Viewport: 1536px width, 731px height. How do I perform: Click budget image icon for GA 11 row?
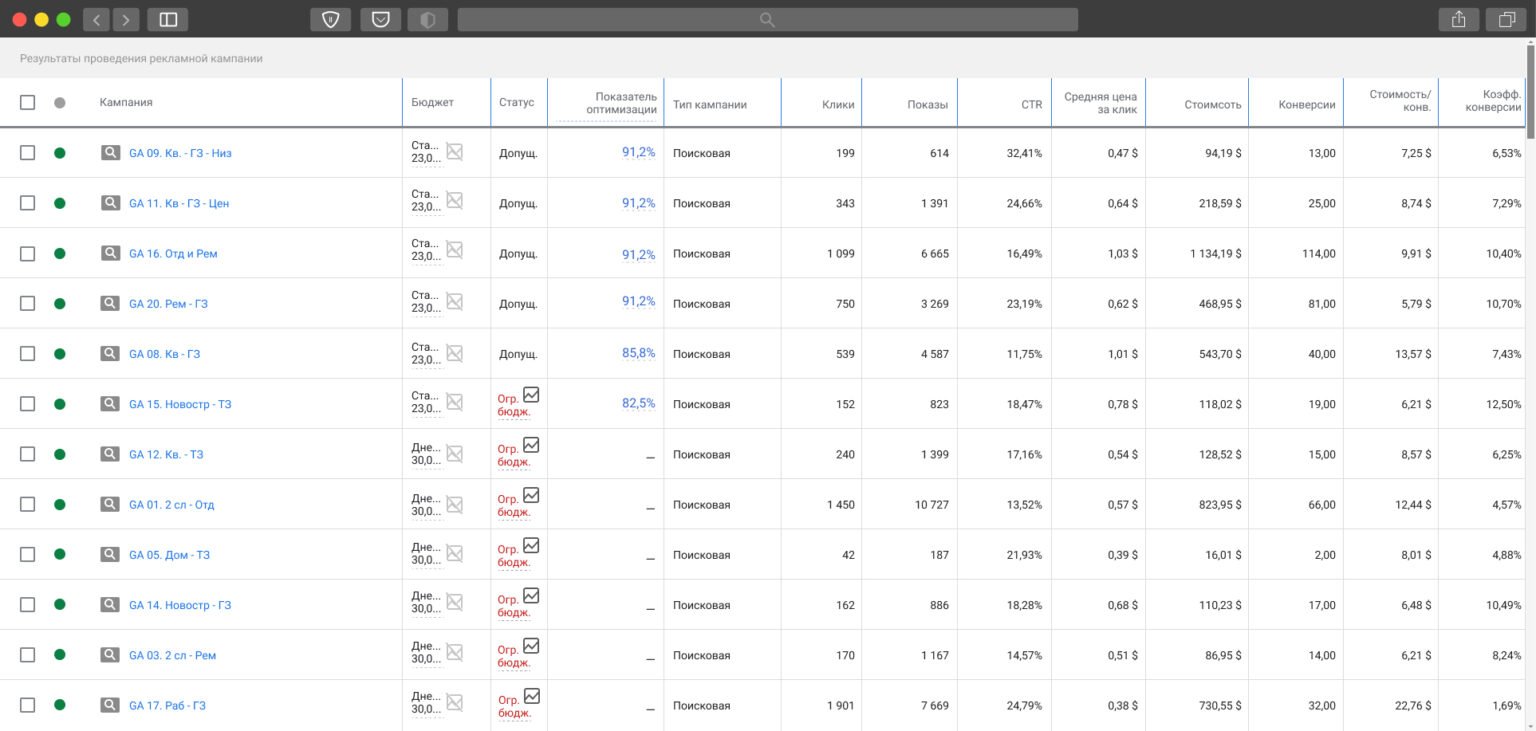click(454, 201)
